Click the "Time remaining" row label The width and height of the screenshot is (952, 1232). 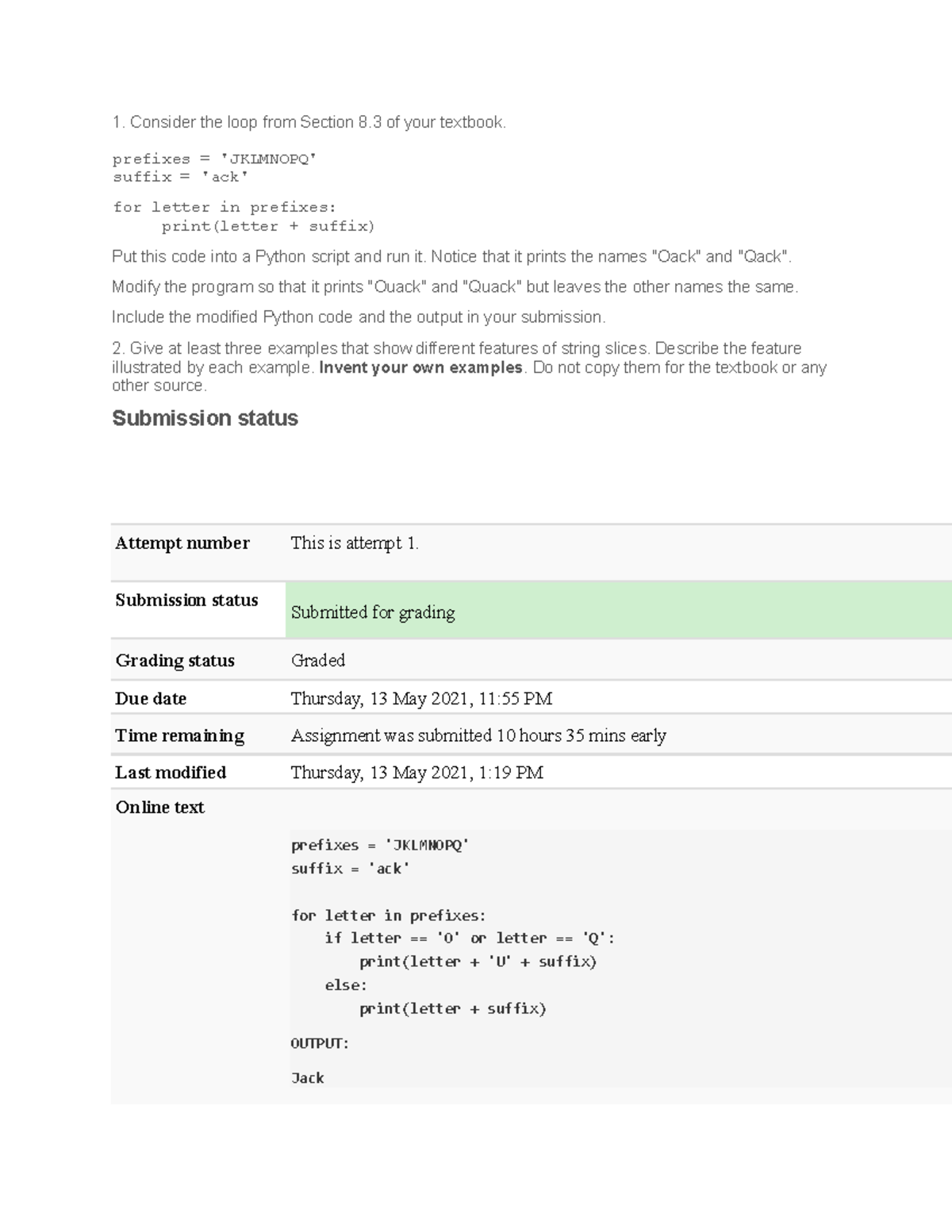coord(179,735)
